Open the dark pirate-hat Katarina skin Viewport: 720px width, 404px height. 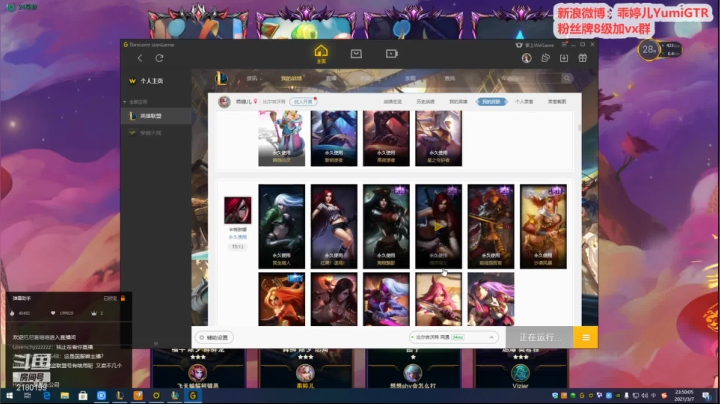point(386,226)
